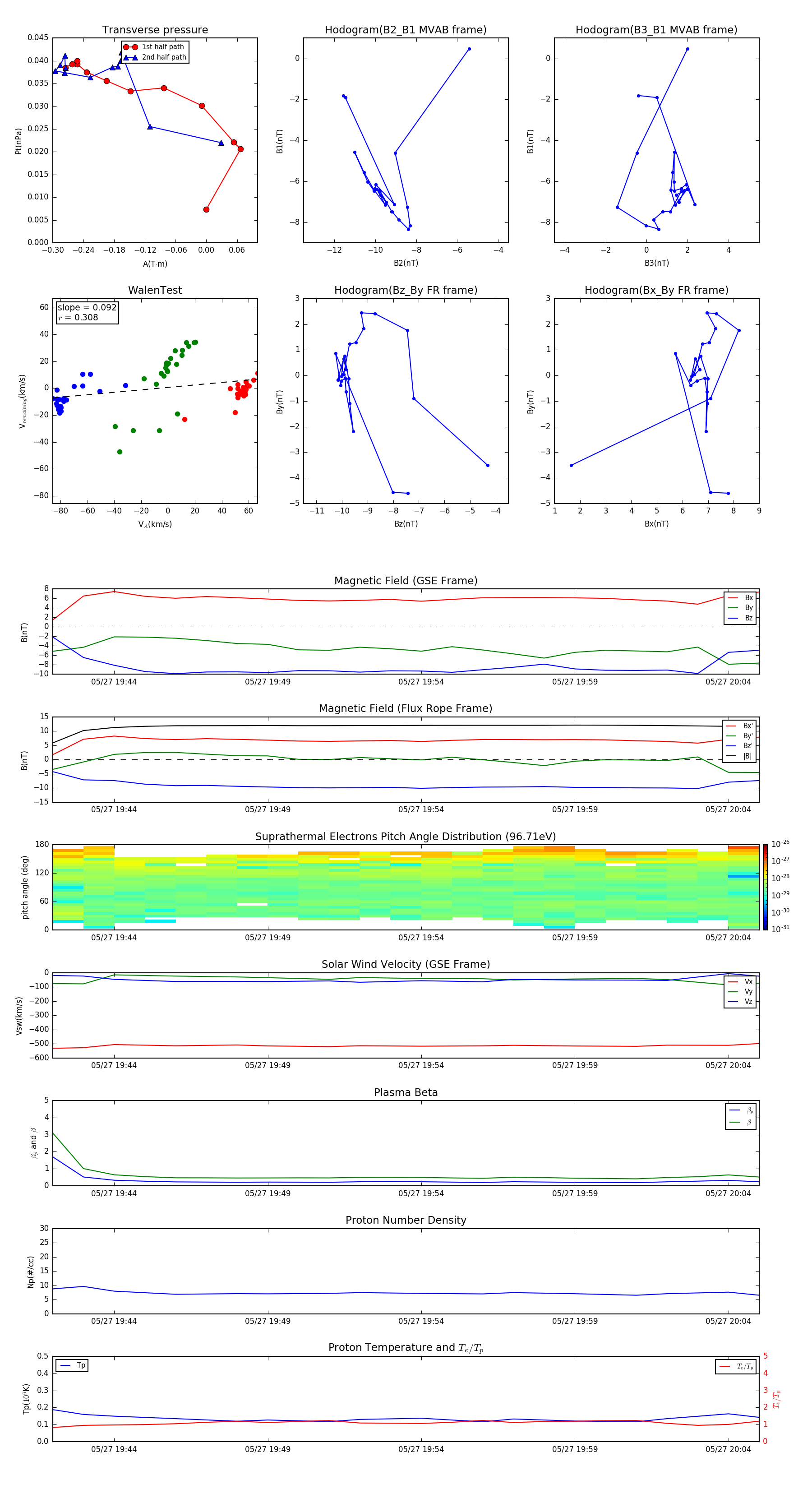Click the Vz legend entry in solar wind panel

click(x=741, y=1002)
